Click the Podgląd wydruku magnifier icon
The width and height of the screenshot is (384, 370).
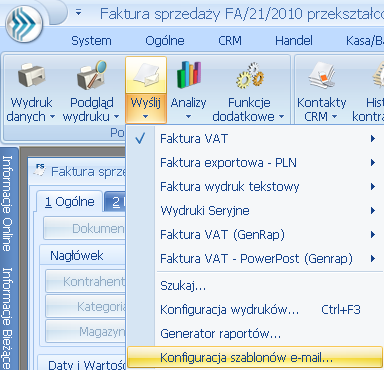(91, 75)
